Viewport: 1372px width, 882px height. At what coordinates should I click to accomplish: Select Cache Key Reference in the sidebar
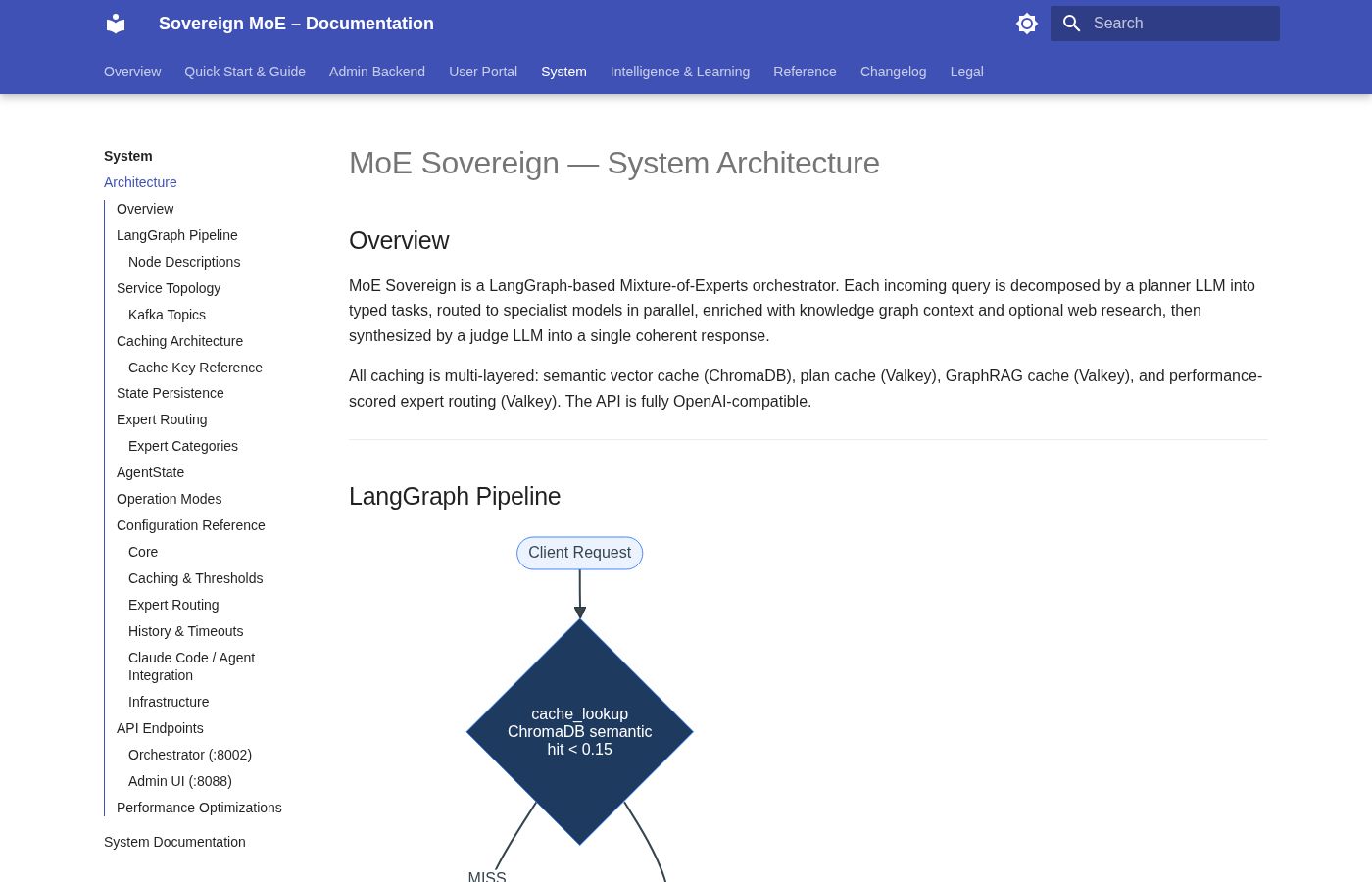[195, 367]
